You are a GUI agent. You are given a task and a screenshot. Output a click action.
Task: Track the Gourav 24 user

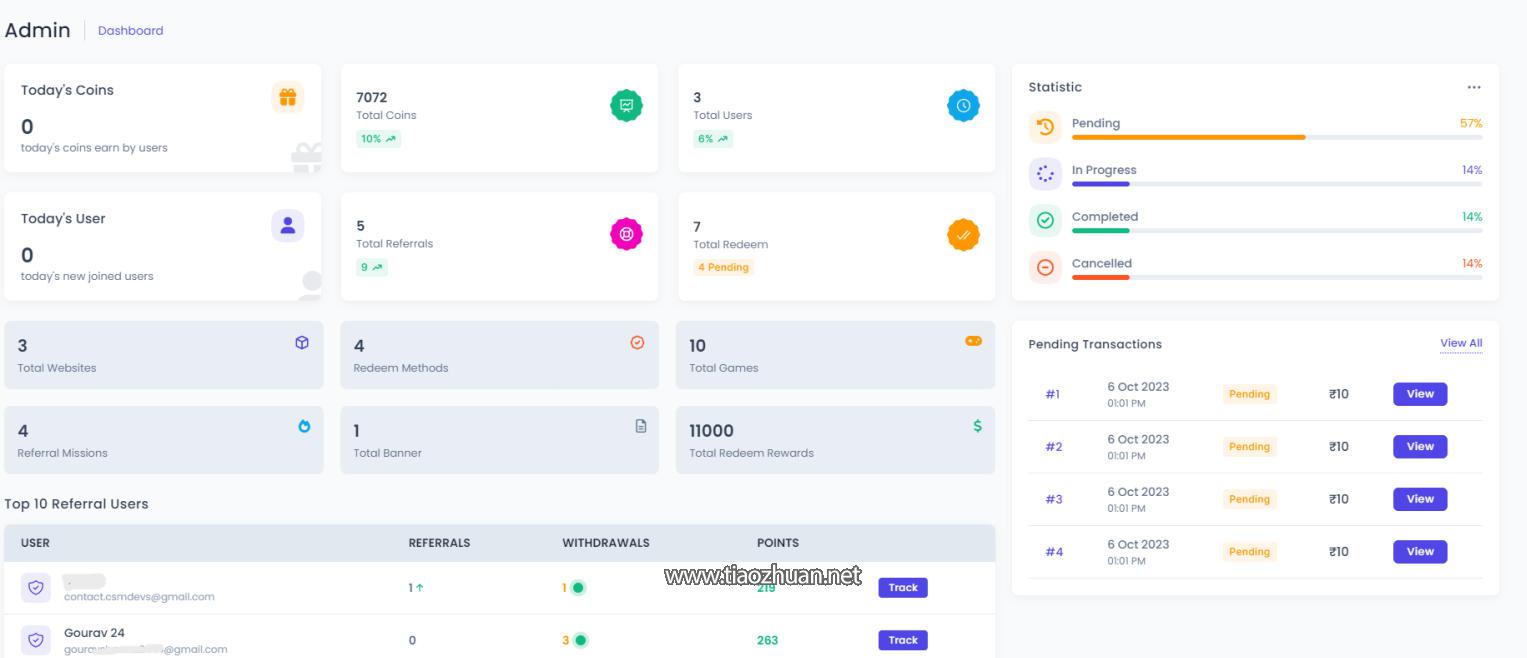903,640
